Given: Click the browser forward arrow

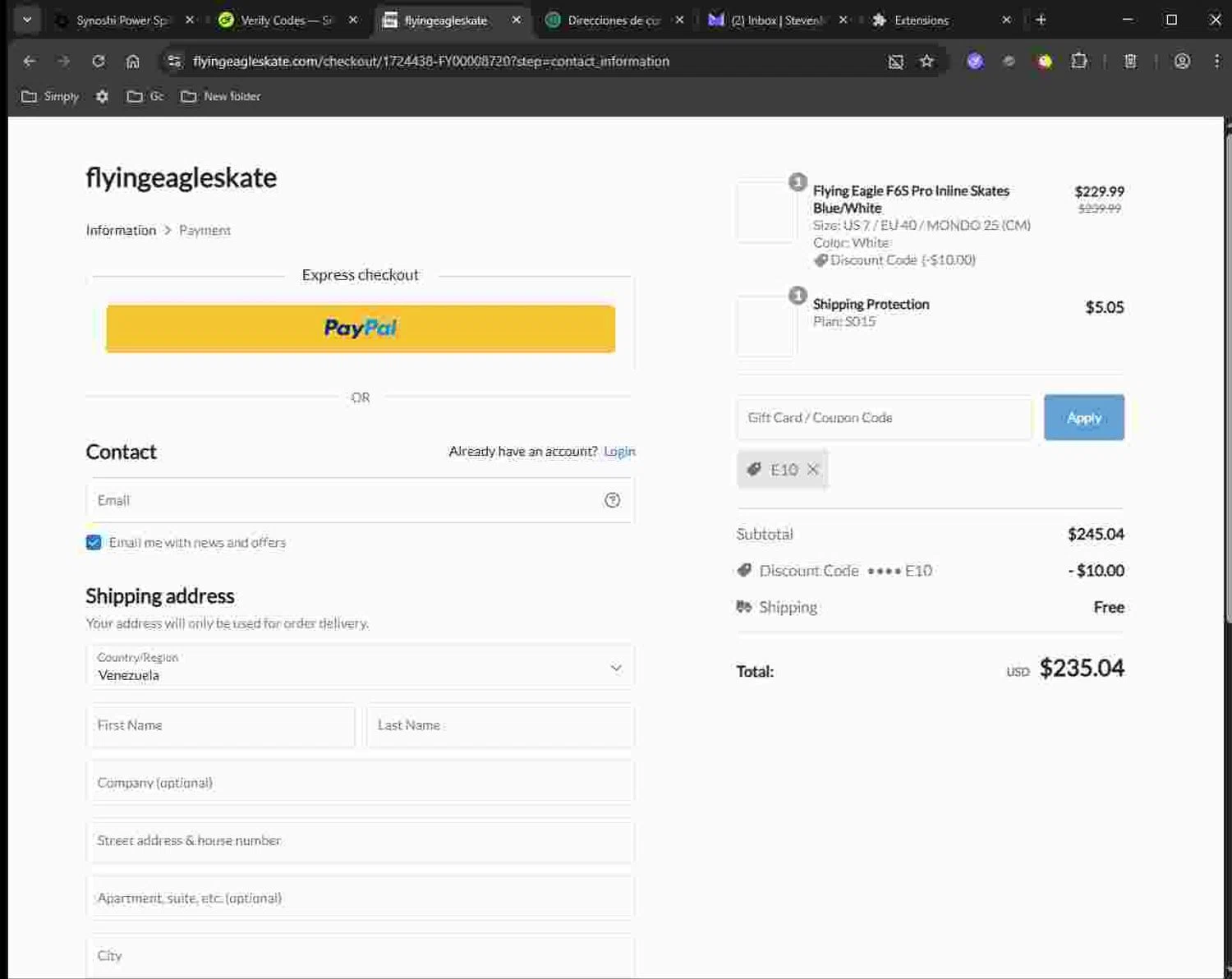Looking at the screenshot, I should tap(64, 61).
